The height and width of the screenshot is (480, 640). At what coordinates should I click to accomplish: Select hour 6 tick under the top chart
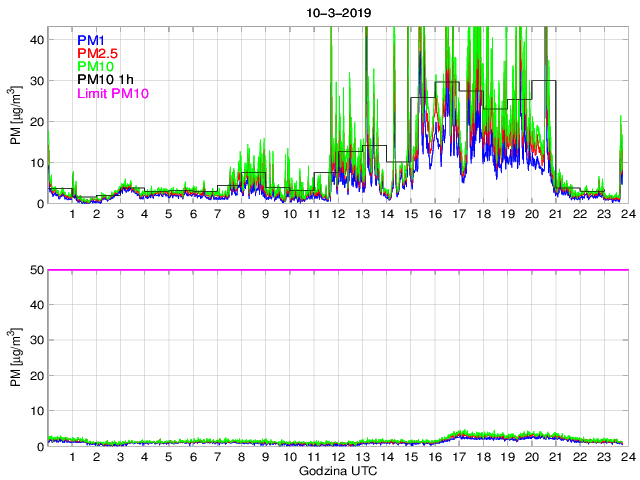point(193,214)
